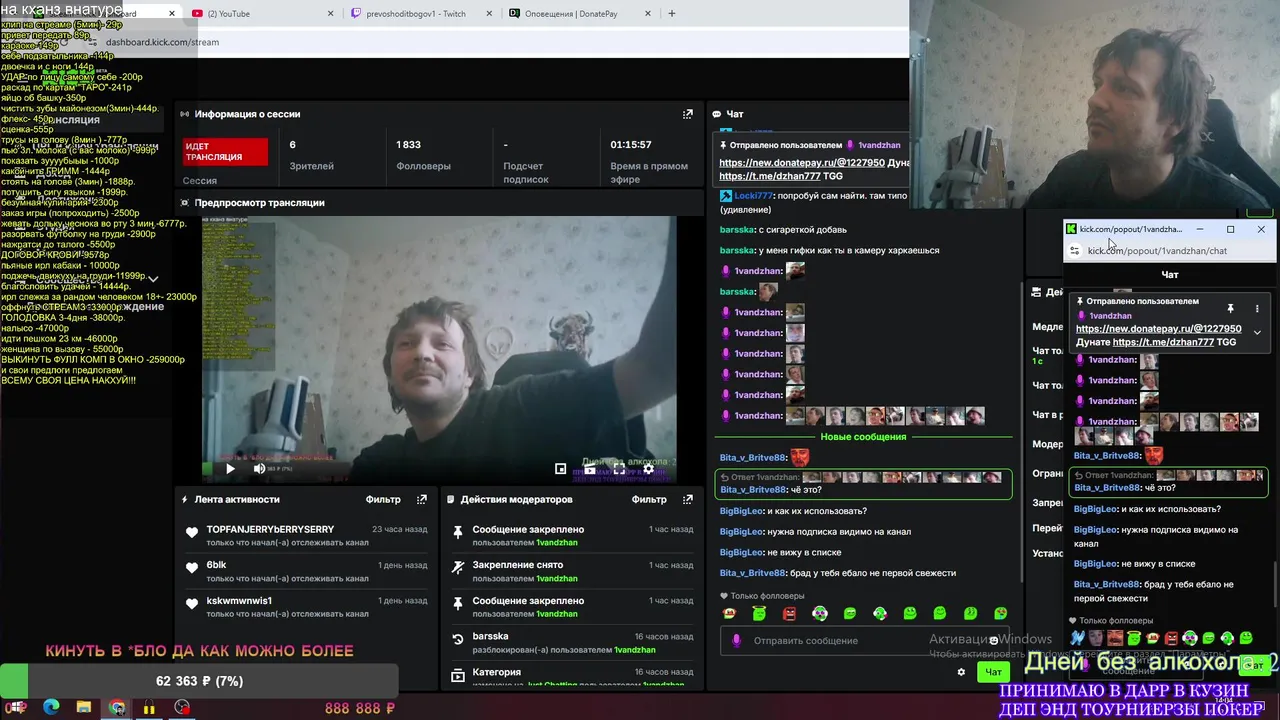Click Locki777 username in dashboard chat
The image size is (1280, 720).
[753, 196]
